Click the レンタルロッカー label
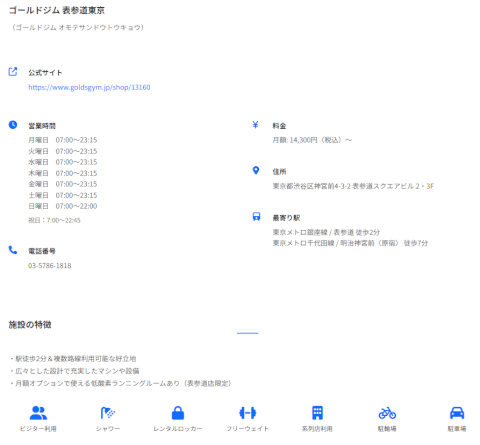Image resolution: width=480 pixels, height=445 pixels. point(178,429)
